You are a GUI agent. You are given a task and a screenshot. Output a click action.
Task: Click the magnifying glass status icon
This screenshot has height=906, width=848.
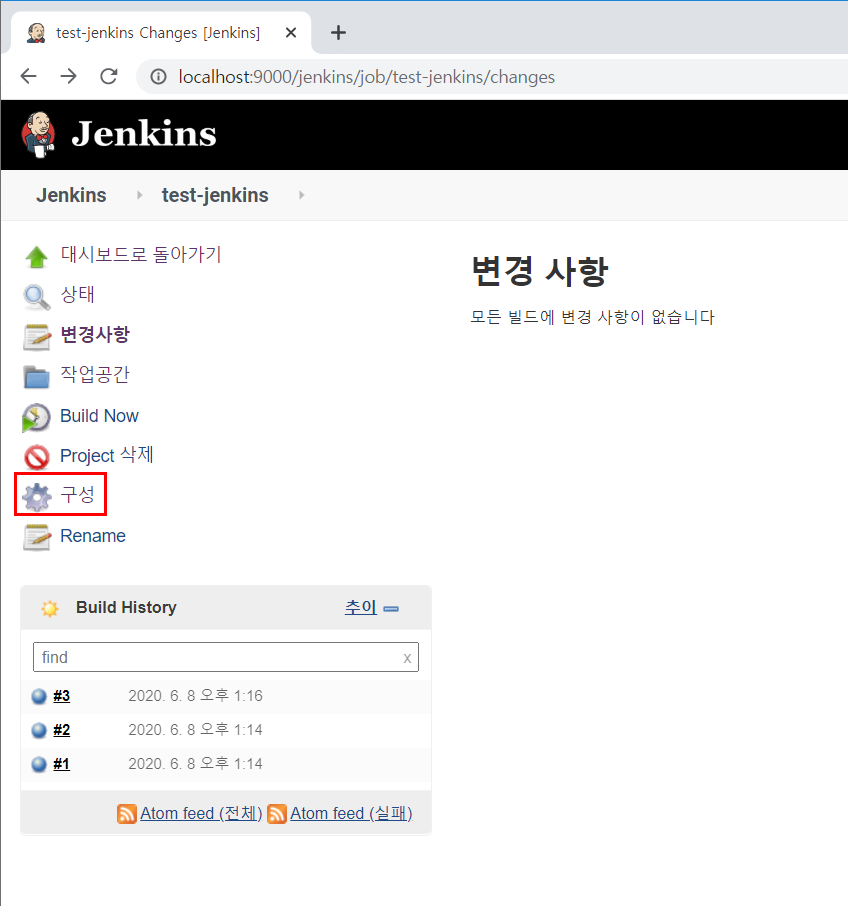(x=36, y=297)
